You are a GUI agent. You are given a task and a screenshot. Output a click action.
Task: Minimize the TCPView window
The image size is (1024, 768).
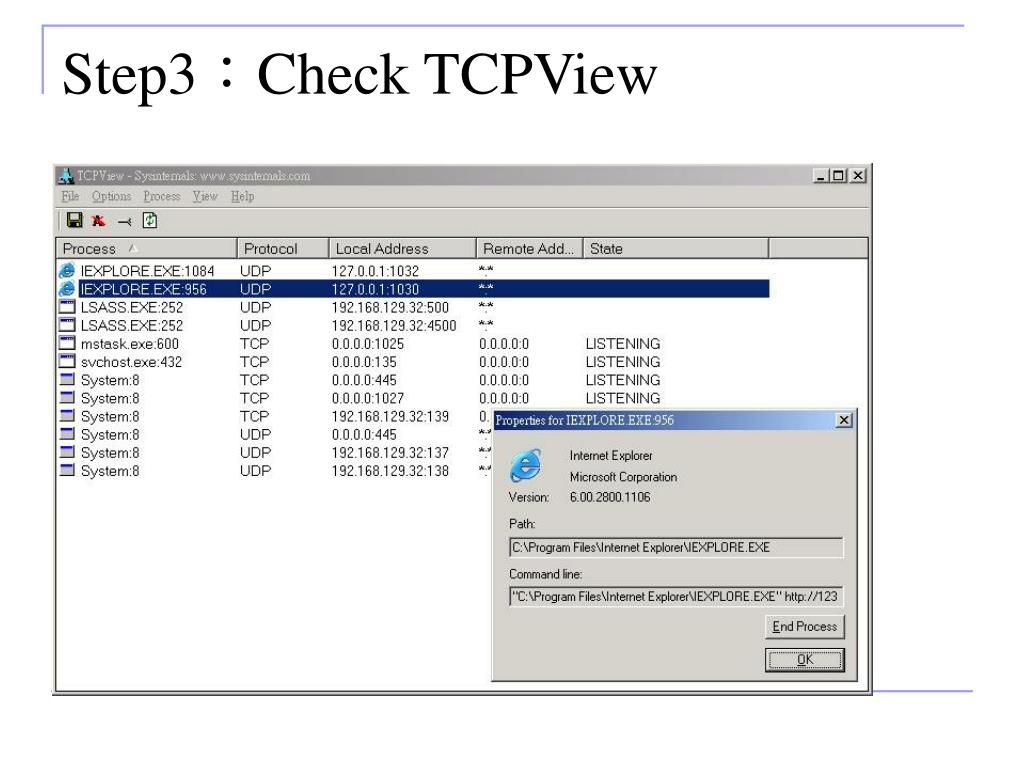click(820, 176)
